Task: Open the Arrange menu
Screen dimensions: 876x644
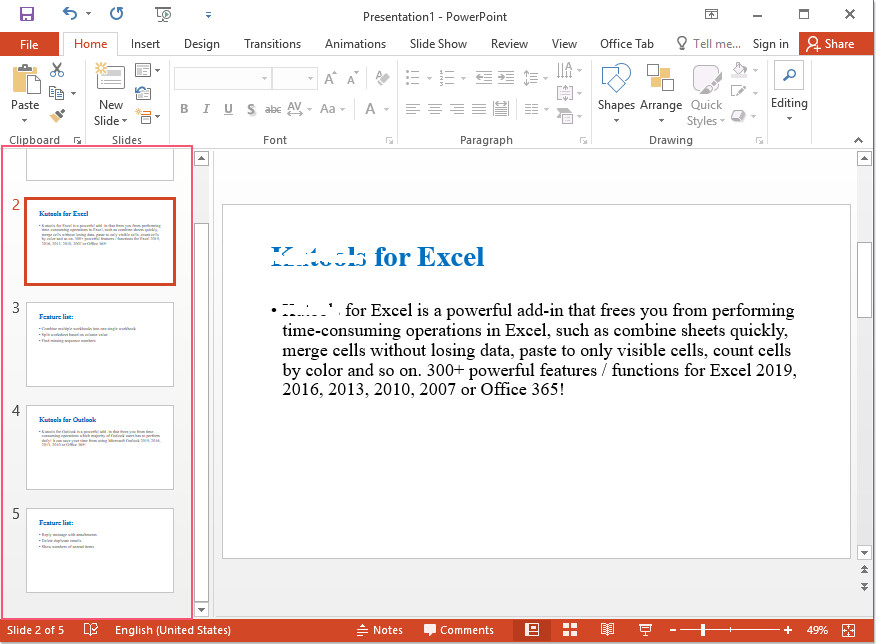Action: tap(661, 93)
